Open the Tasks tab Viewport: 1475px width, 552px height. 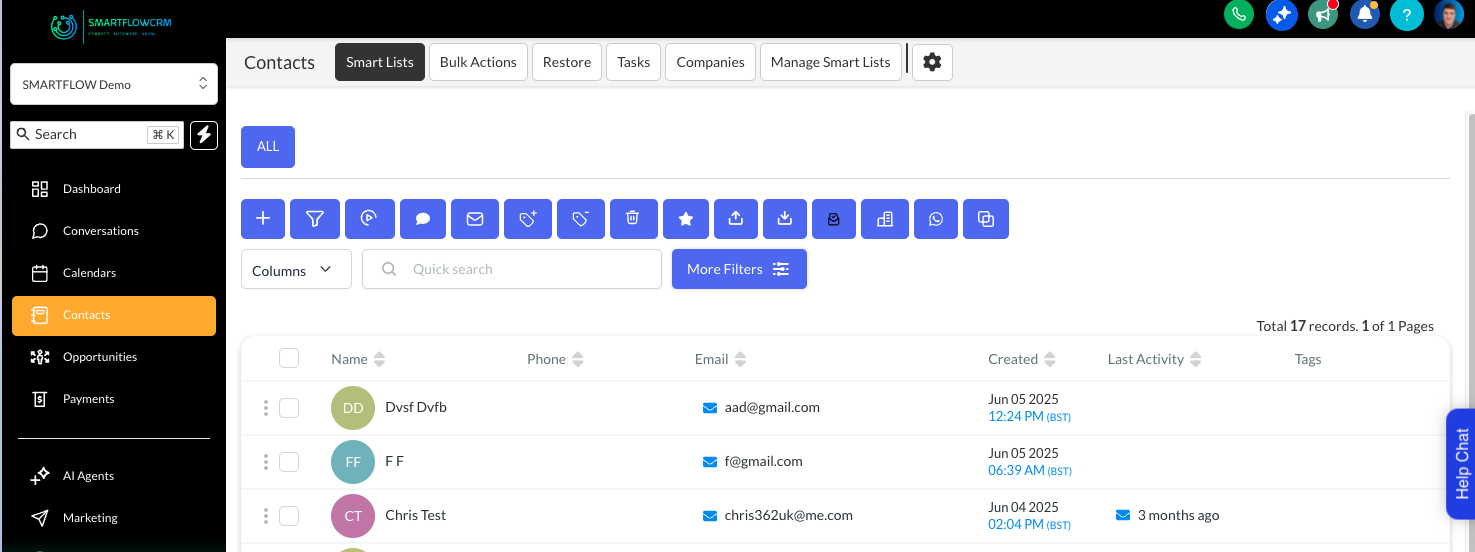click(634, 62)
